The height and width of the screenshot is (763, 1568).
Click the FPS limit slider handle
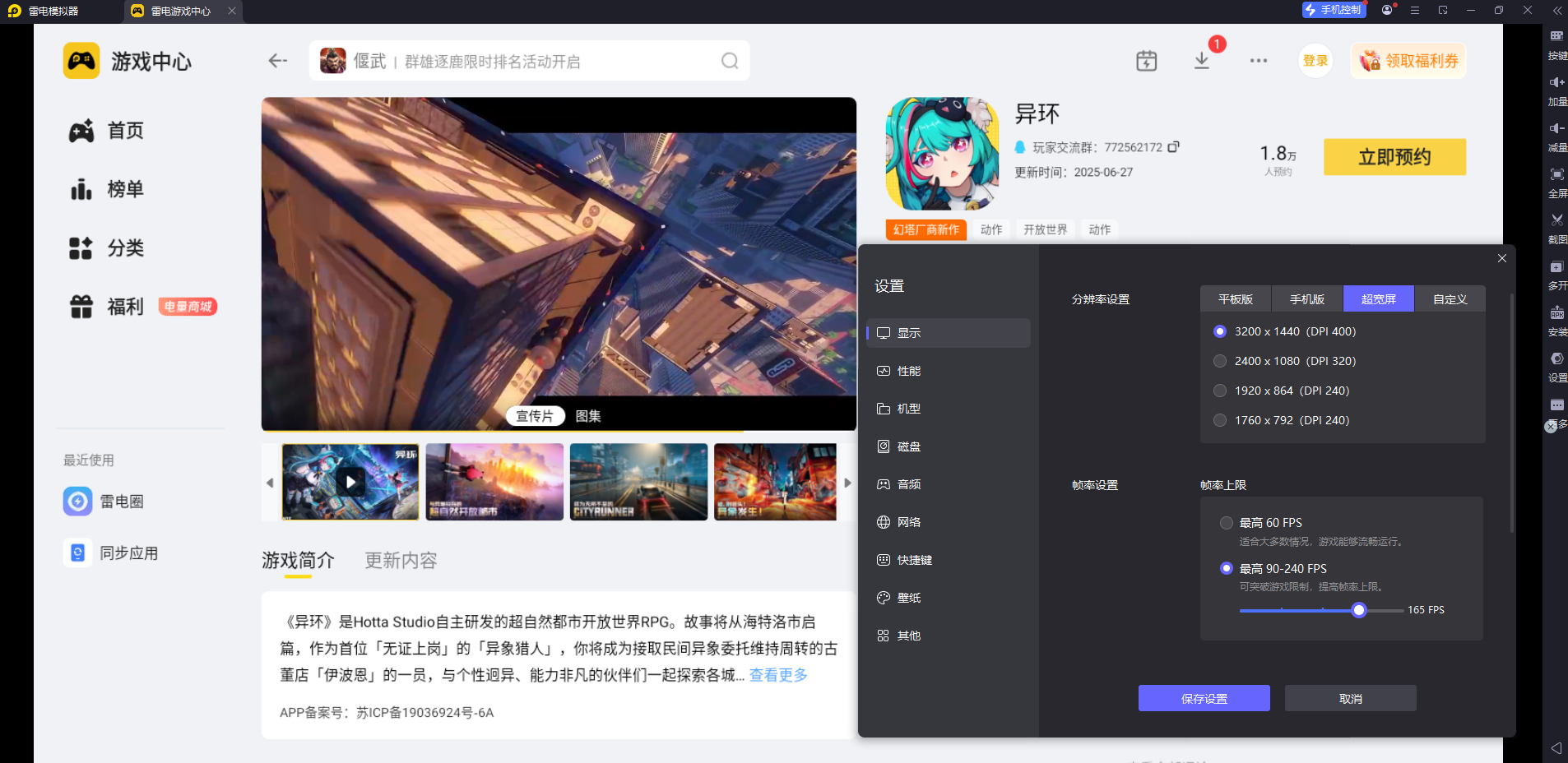click(x=1359, y=610)
